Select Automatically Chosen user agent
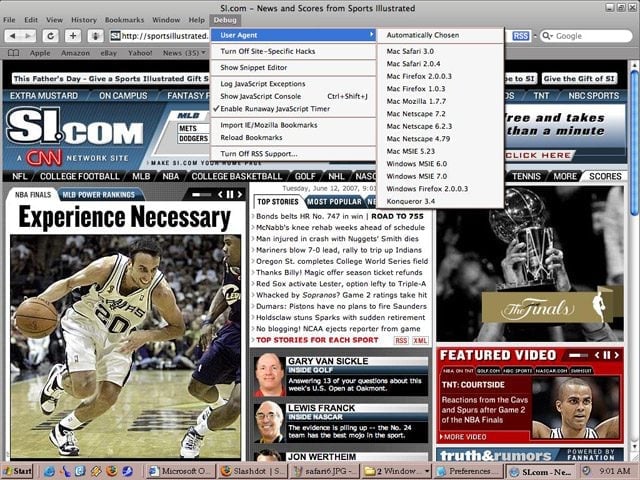 (x=440, y=35)
